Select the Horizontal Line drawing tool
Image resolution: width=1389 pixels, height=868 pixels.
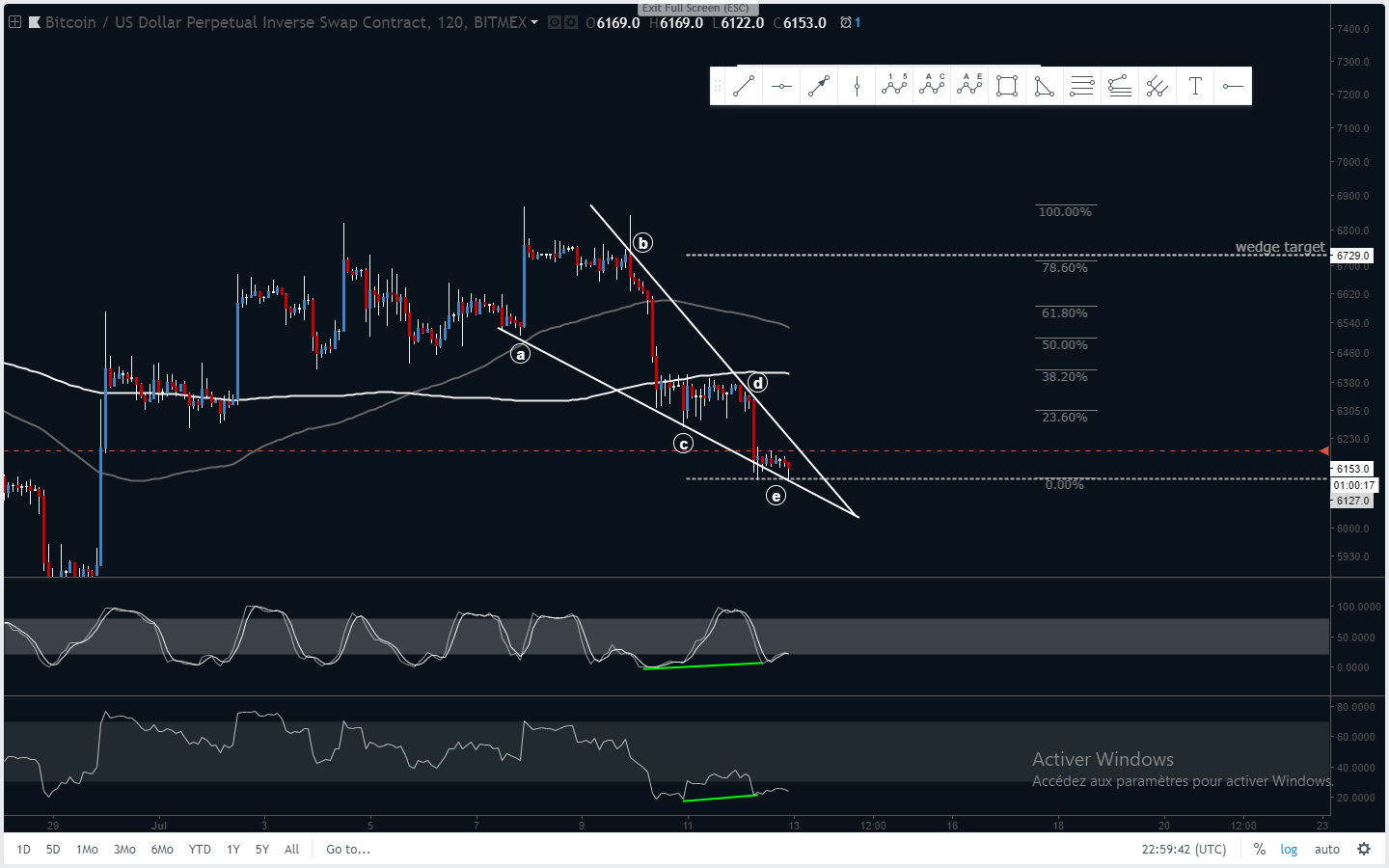tap(781, 87)
